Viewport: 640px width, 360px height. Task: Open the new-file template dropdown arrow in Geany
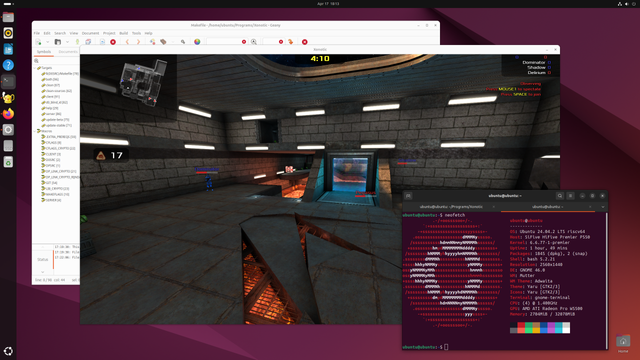point(47,42)
